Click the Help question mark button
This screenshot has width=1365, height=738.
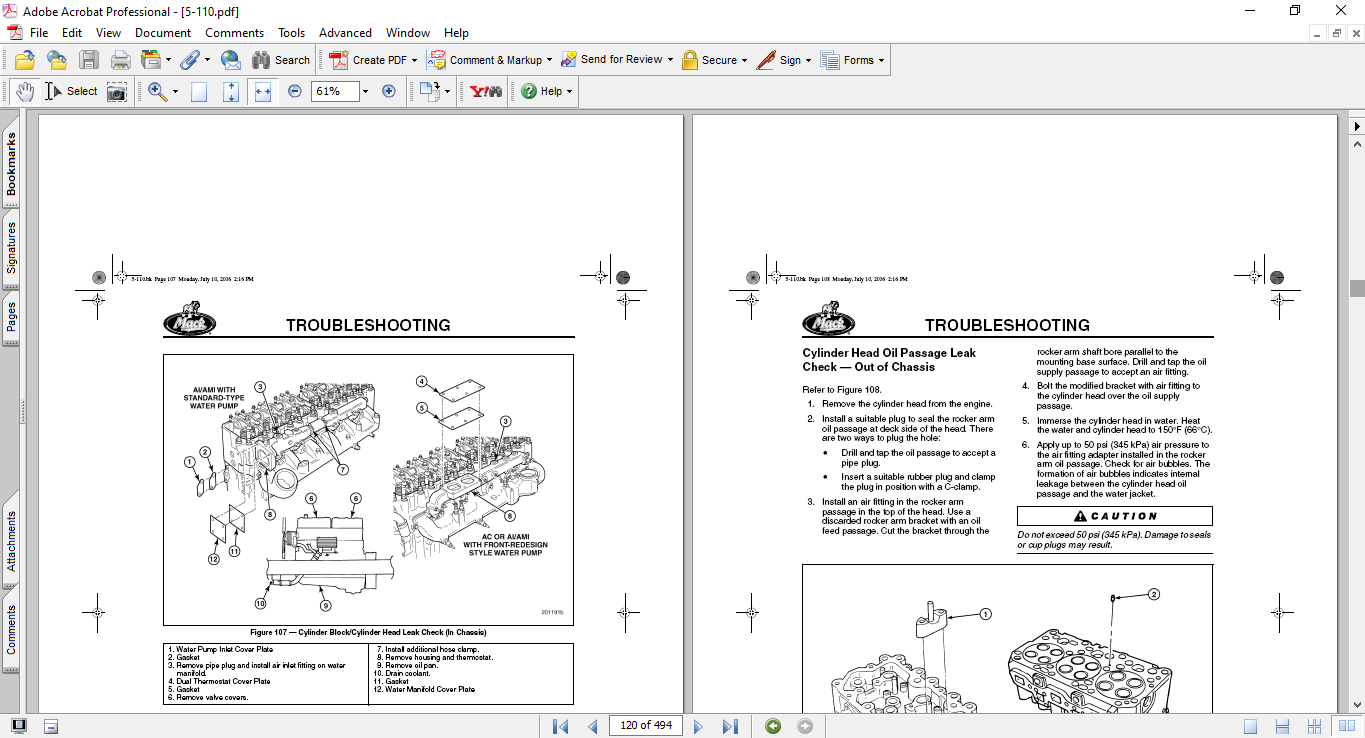(546, 91)
